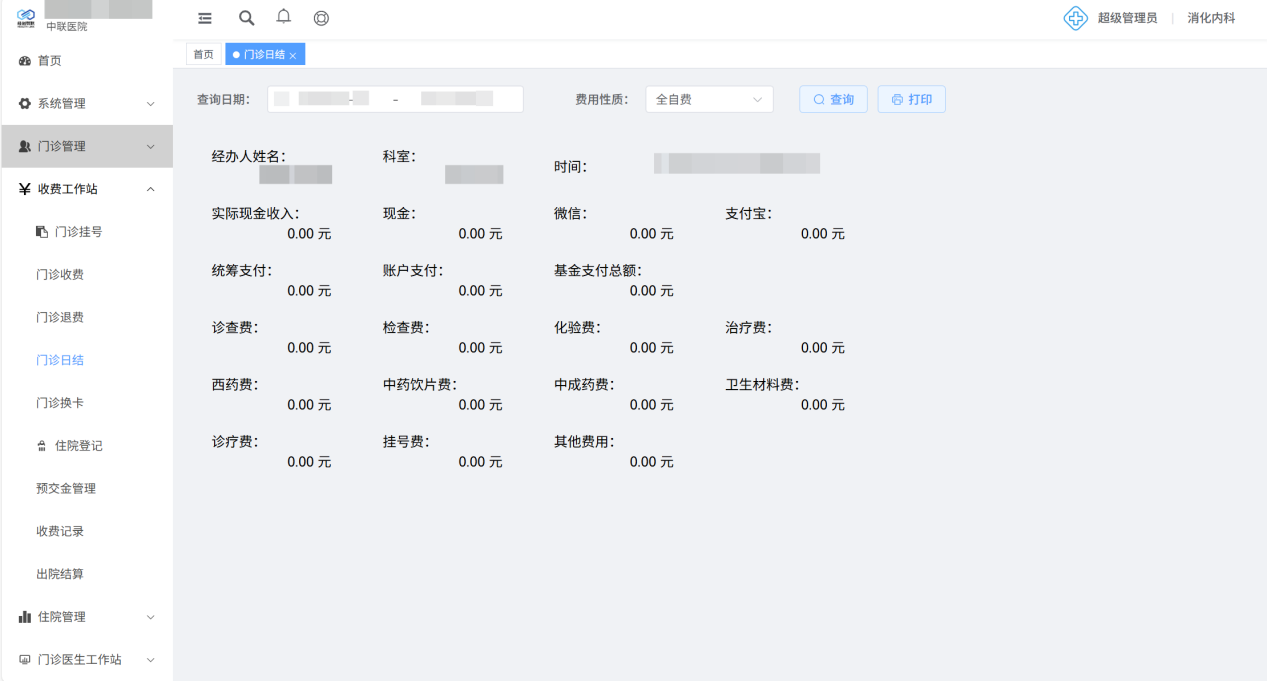The height and width of the screenshot is (681, 1267).
Task: Open 预交金管理 in the sidebar
Action: [x=66, y=489]
